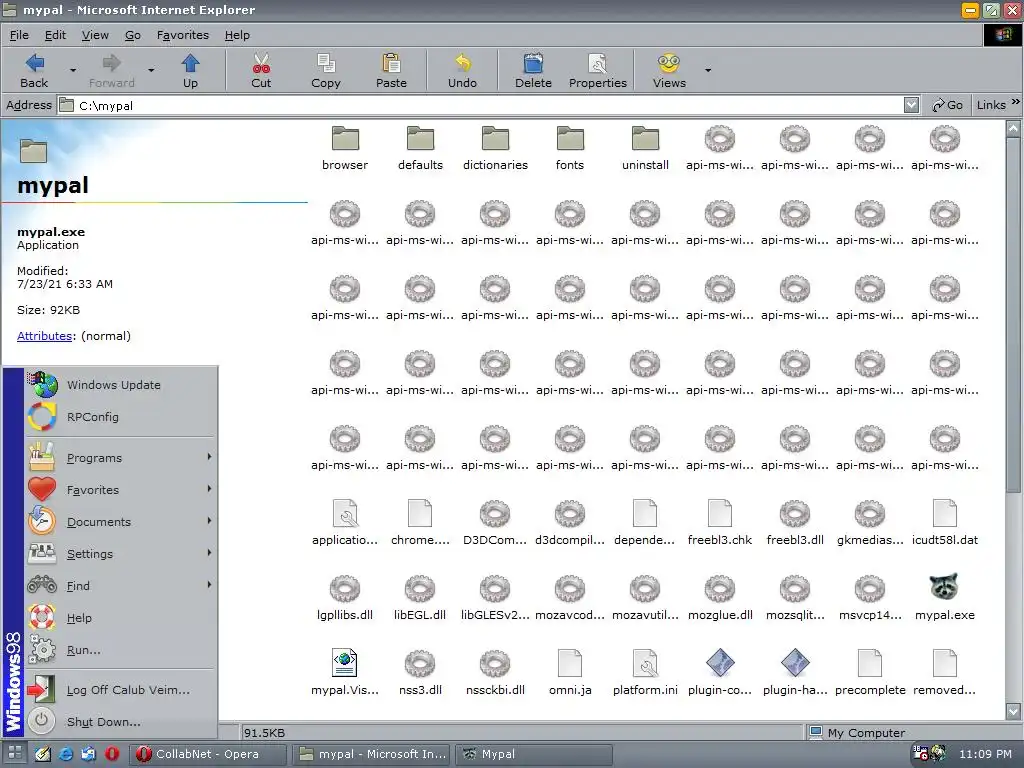Open Properties from the toolbar

[x=598, y=71]
